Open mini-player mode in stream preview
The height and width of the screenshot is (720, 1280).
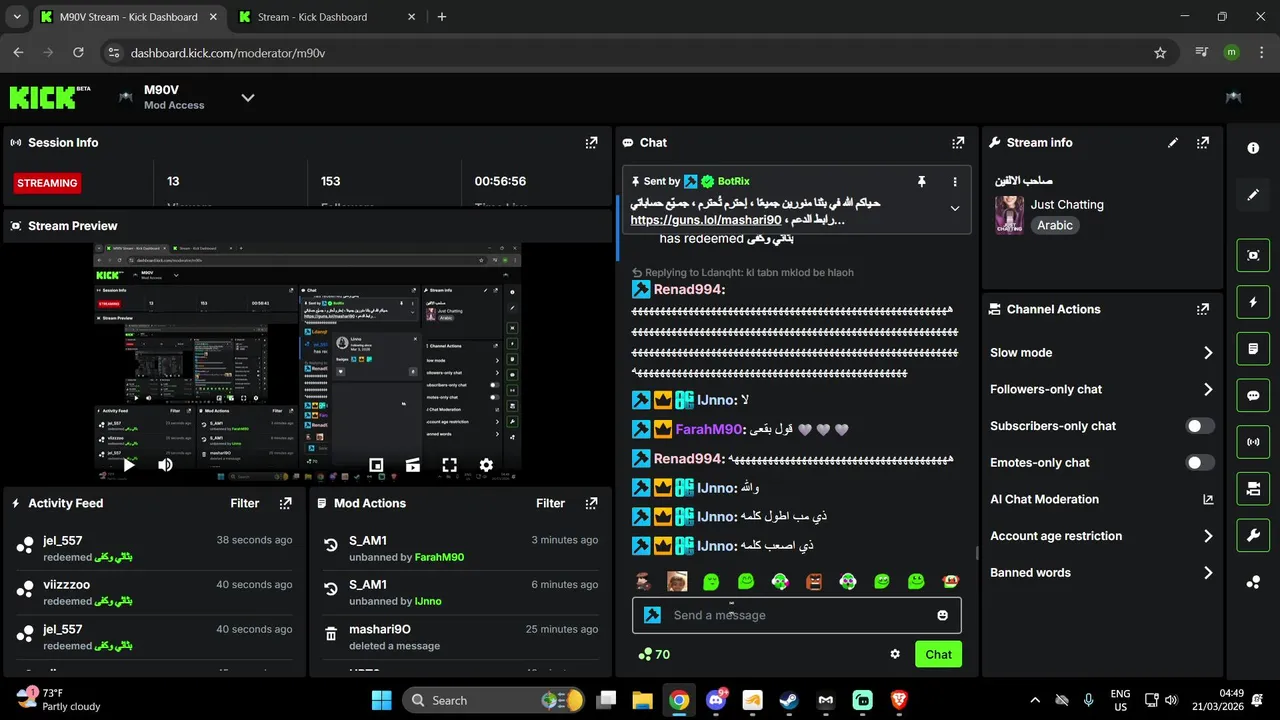376,465
